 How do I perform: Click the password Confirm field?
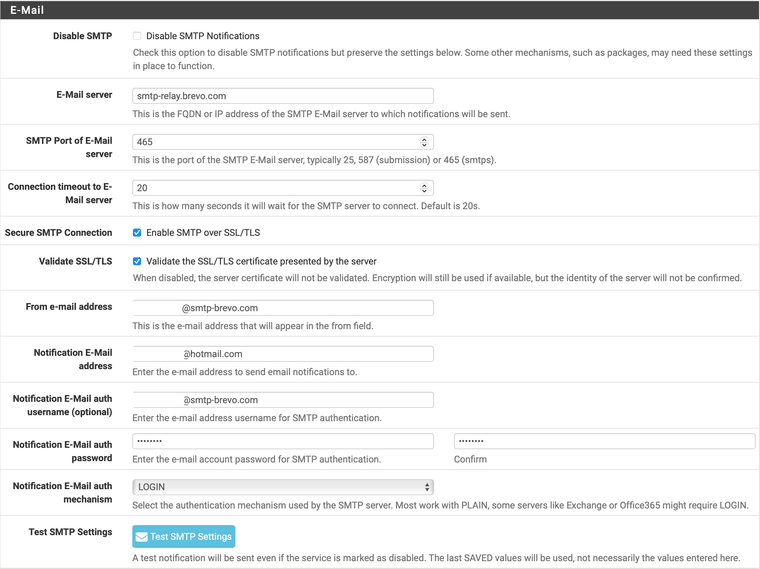point(604,441)
